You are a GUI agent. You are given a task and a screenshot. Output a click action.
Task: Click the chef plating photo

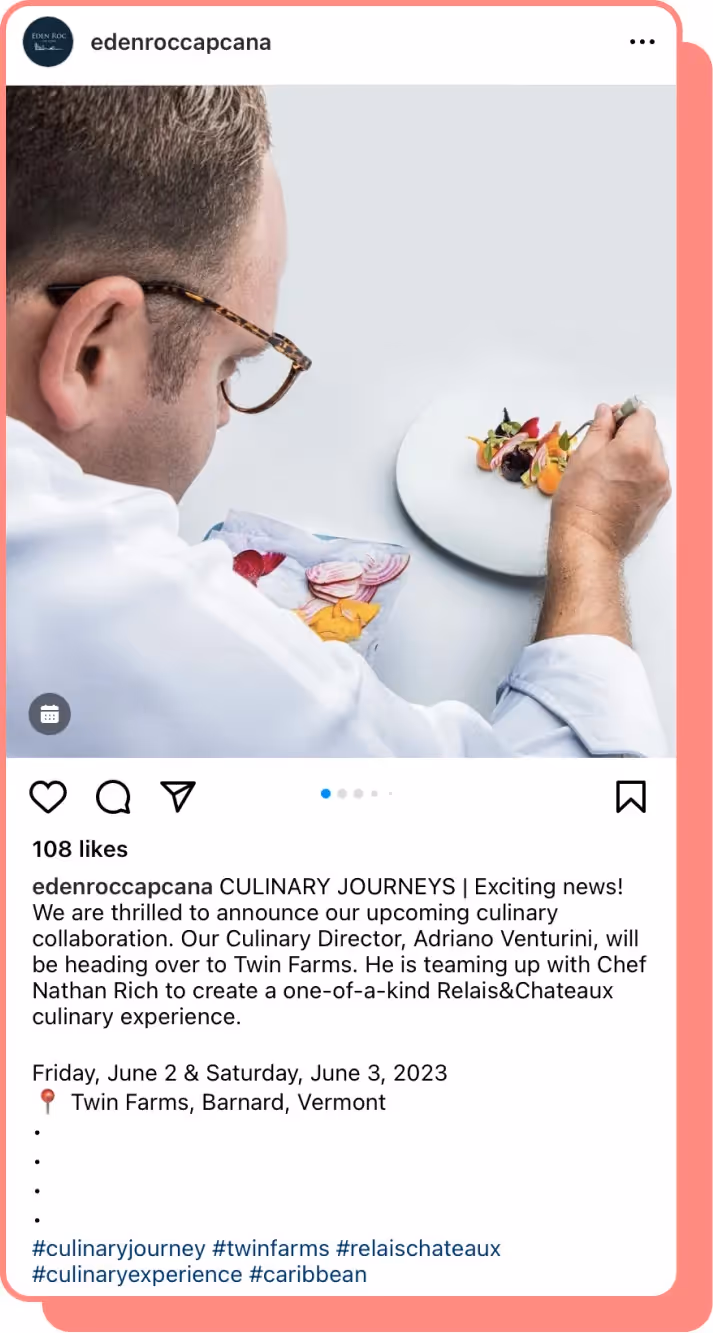341,421
